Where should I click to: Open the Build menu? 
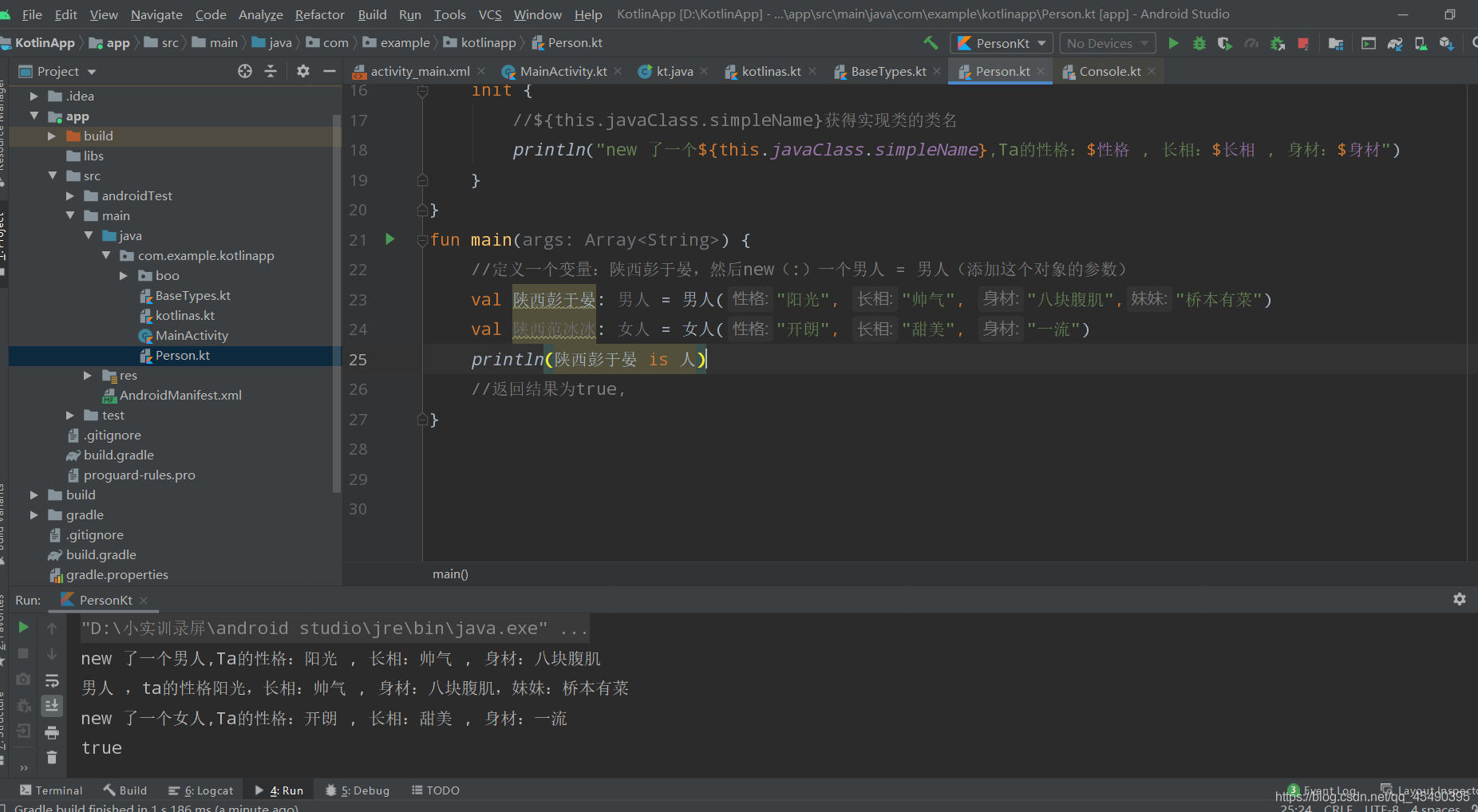tap(372, 14)
